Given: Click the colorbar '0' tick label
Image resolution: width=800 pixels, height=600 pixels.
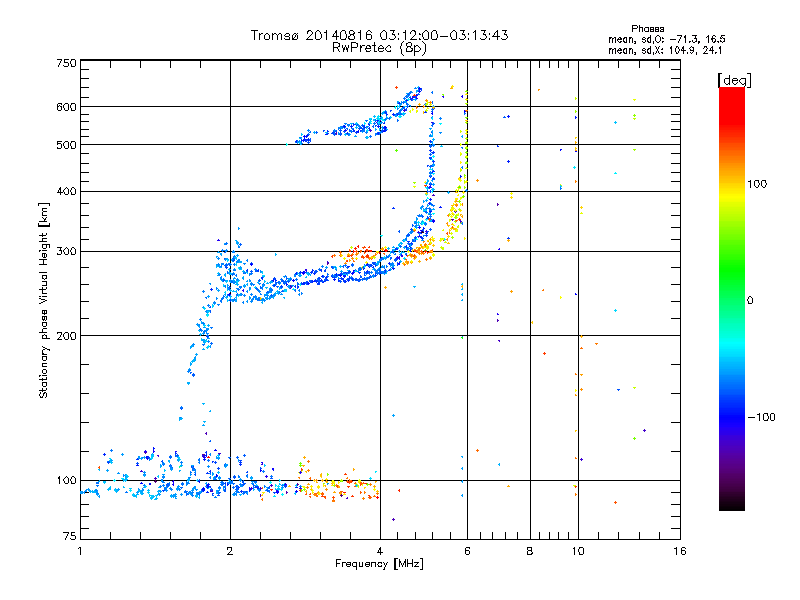Looking at the screenshot, I should click(x=750, y=301).
